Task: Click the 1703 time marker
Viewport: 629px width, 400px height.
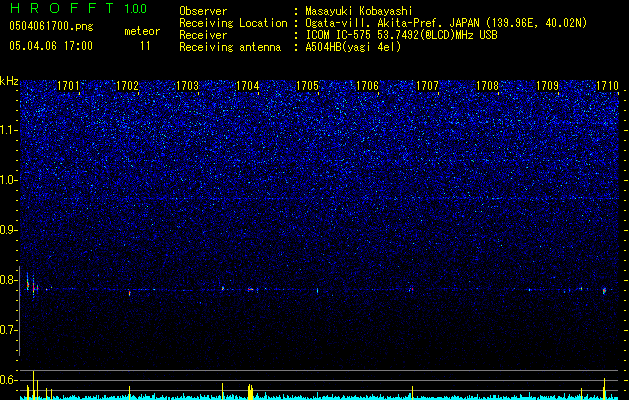Action: pyautogui.click(x=187, y=85)
